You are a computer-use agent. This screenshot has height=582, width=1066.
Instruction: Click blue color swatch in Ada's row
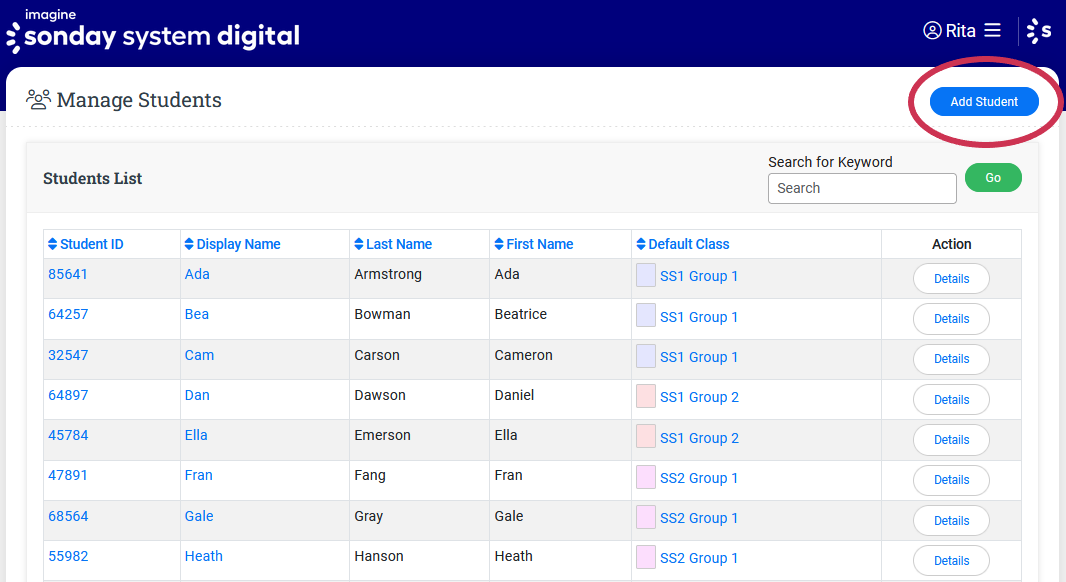(646, 275)
